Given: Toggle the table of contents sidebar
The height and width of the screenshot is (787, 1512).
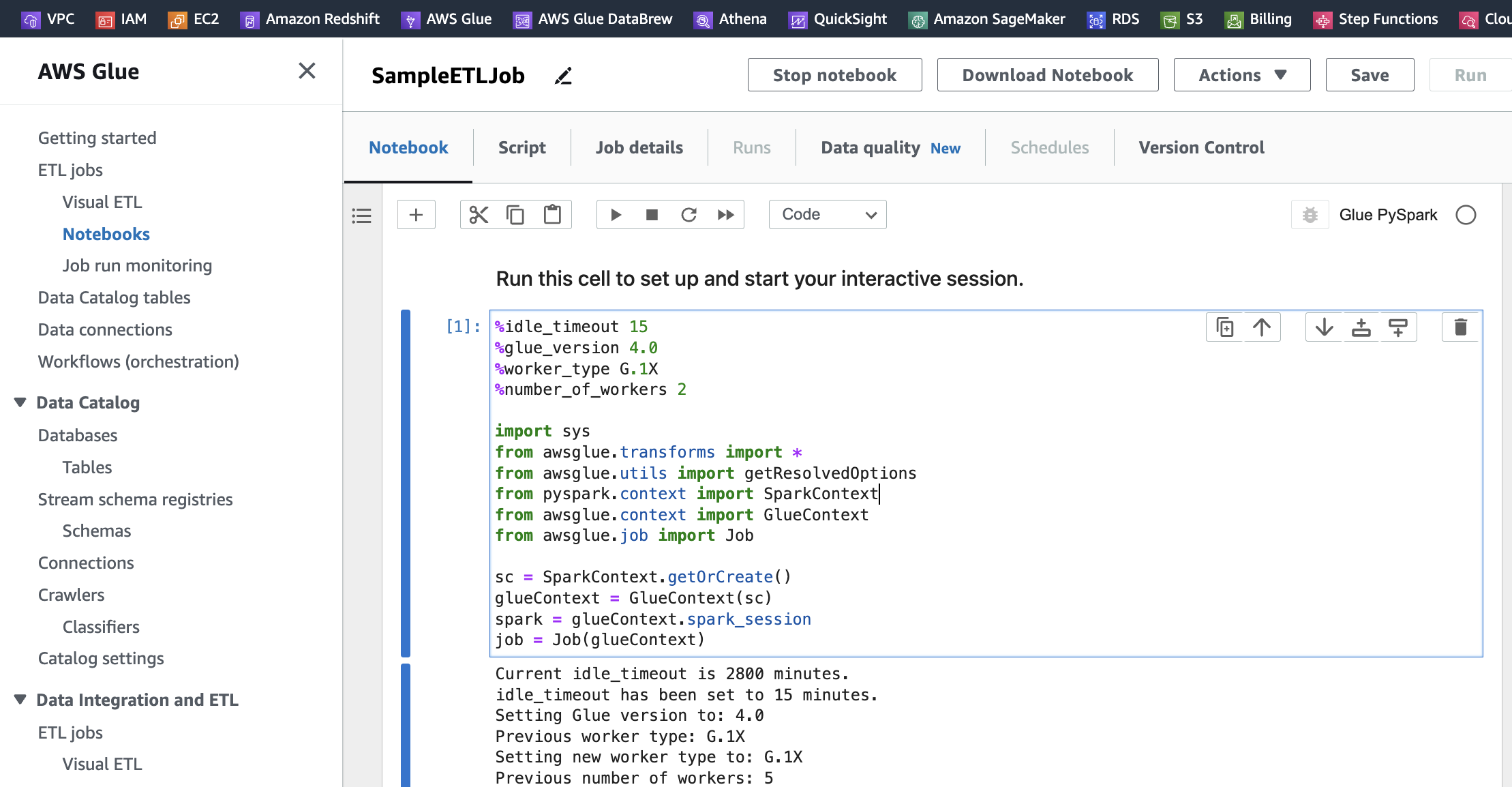Looking at the screenshot, I should pos(361,216).
